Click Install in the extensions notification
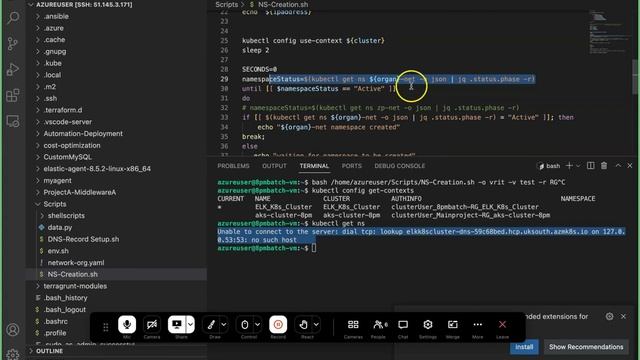 (524, 347)
